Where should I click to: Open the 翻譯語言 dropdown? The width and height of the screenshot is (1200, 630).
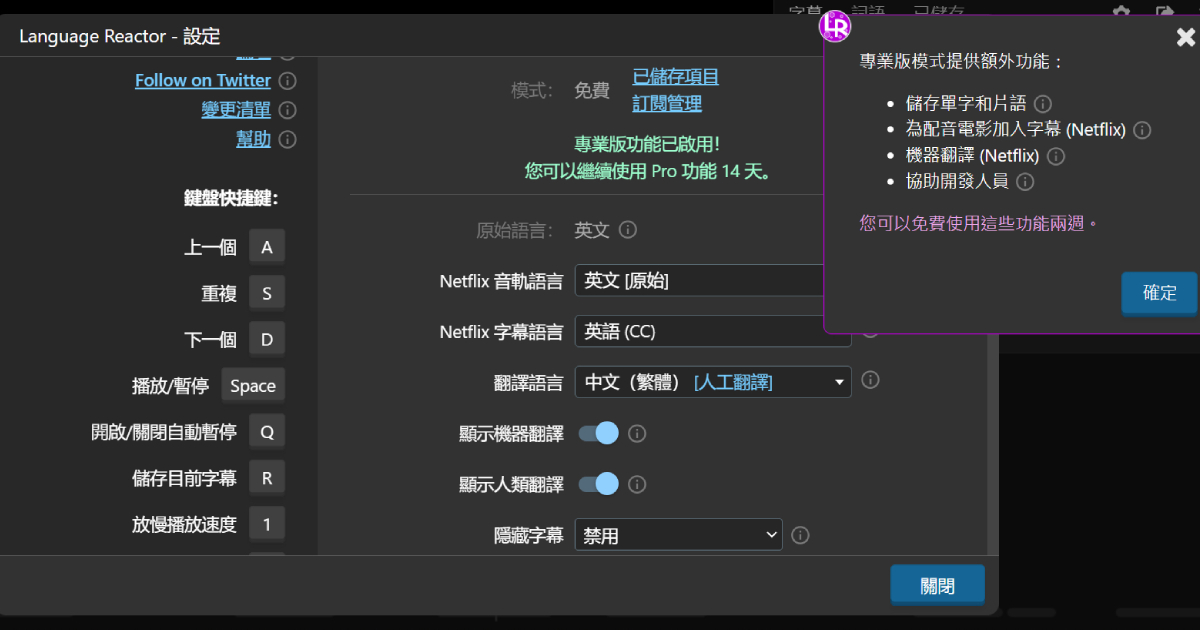point(713,382)
